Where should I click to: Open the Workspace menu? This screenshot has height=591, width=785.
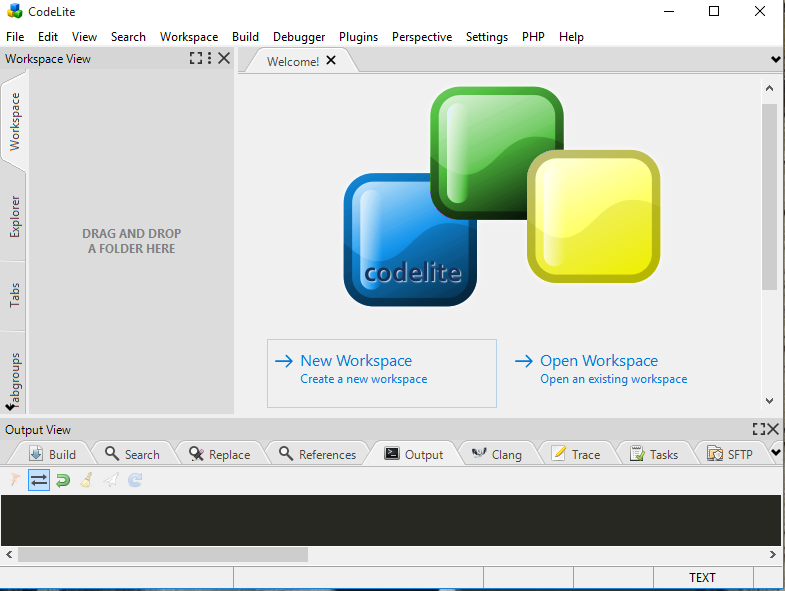point(189,37)
